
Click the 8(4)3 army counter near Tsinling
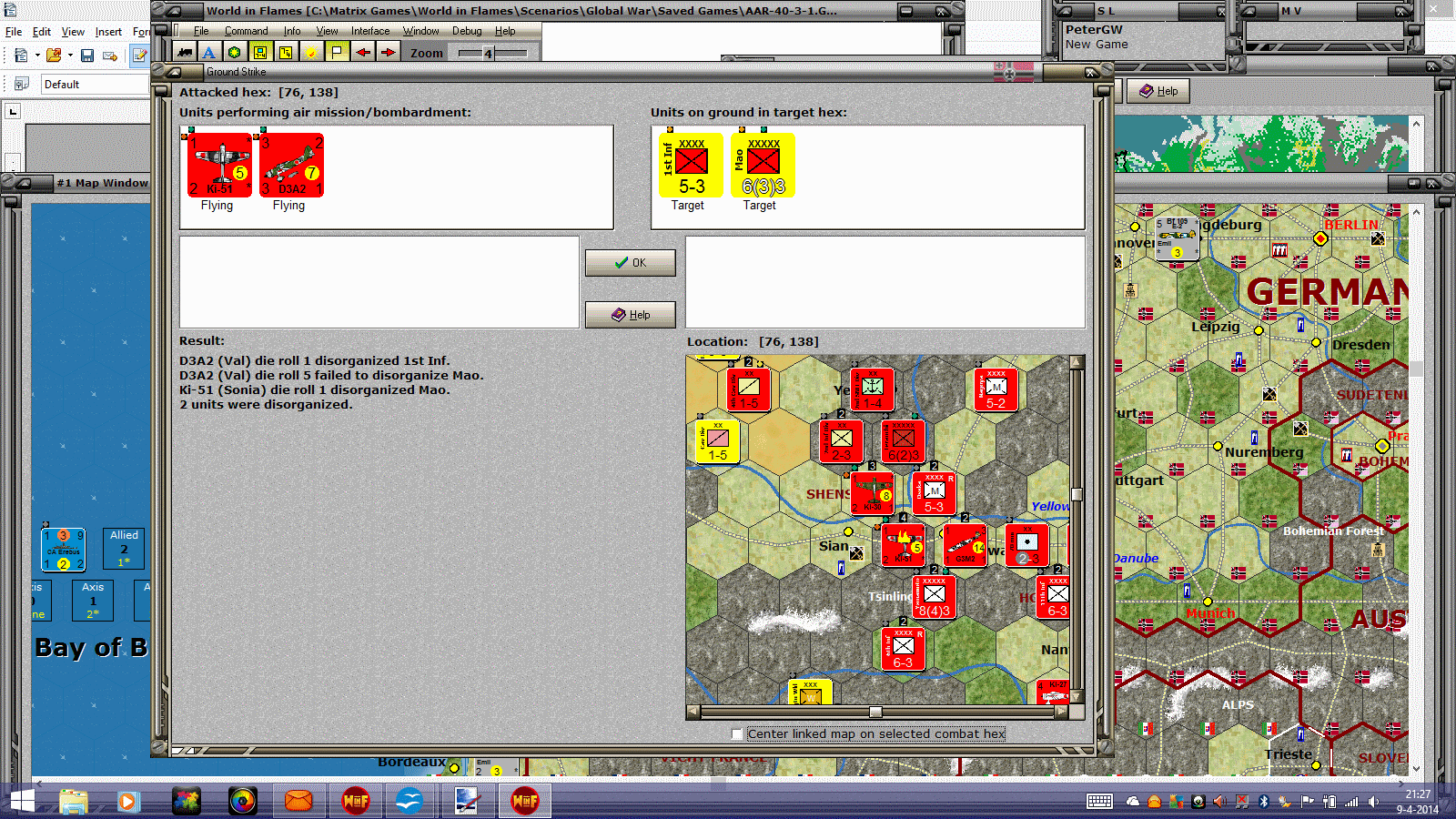click(934, 597)
